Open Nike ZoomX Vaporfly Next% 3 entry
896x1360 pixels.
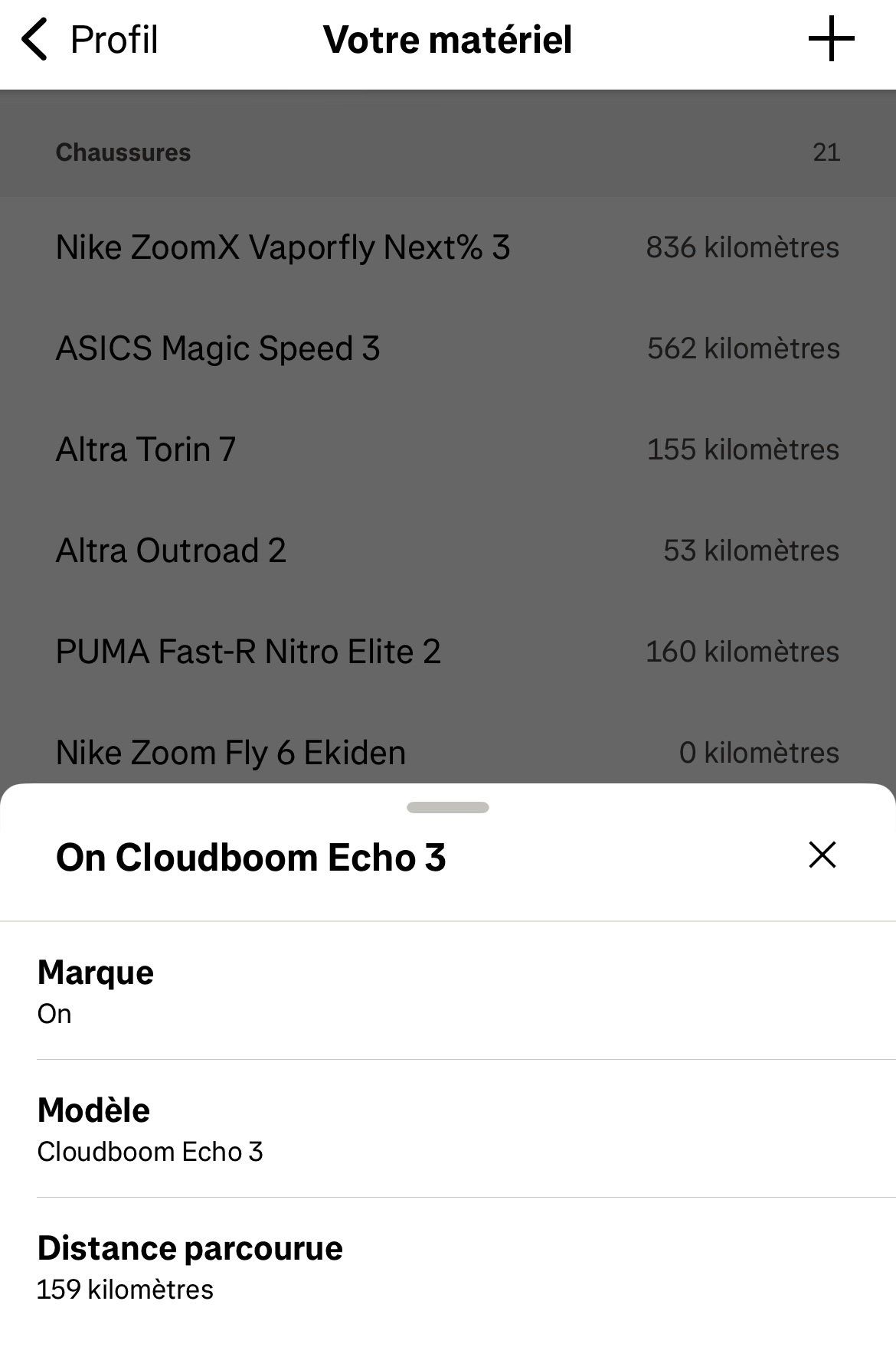point(283,247)
